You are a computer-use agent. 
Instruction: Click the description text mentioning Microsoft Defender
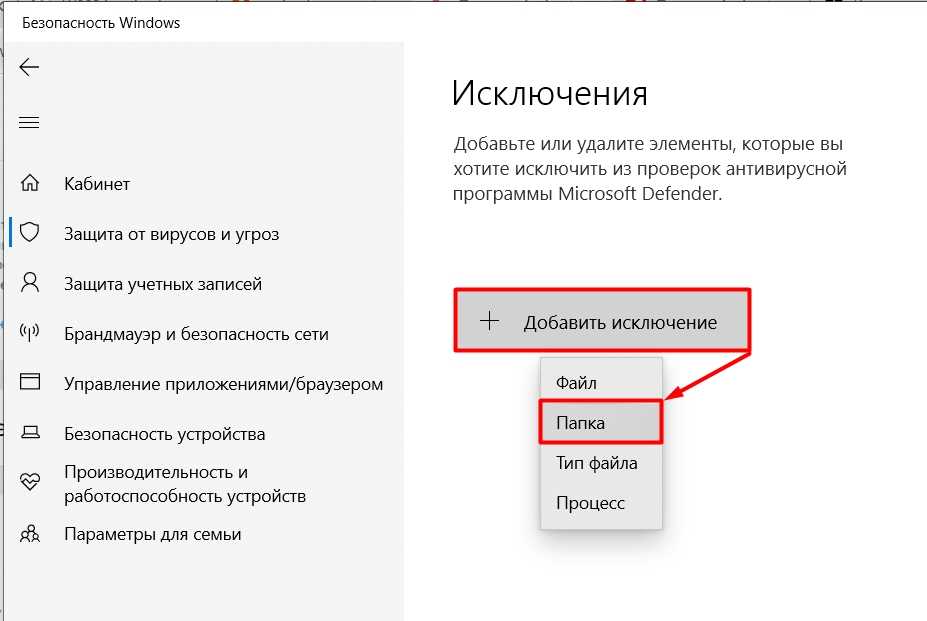coord(650,169)
